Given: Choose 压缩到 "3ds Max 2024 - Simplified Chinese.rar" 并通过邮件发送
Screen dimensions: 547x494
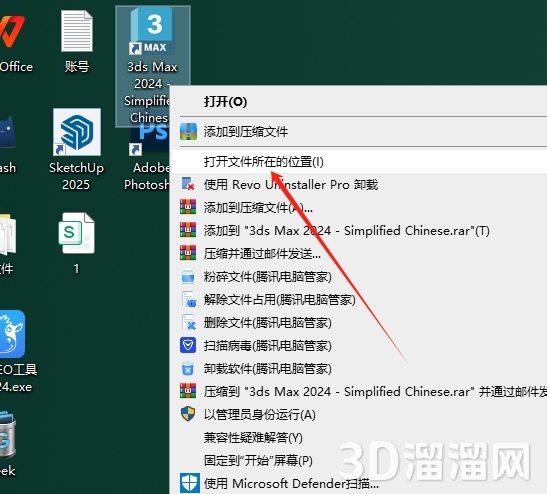Looking at the screenshot, I should click(359, 391).
